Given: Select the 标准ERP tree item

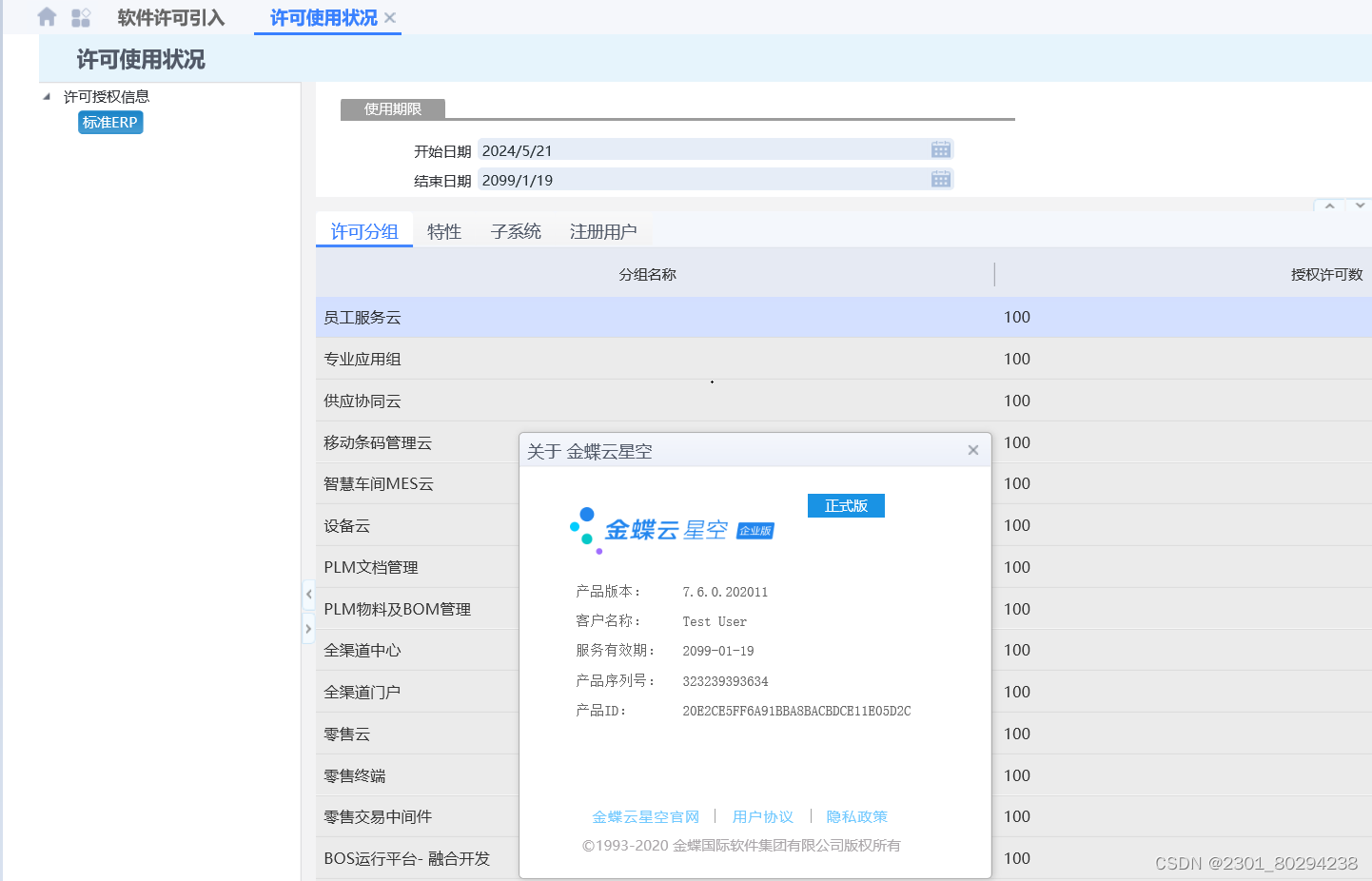Looking at the screenshot, I should point(110,122).
